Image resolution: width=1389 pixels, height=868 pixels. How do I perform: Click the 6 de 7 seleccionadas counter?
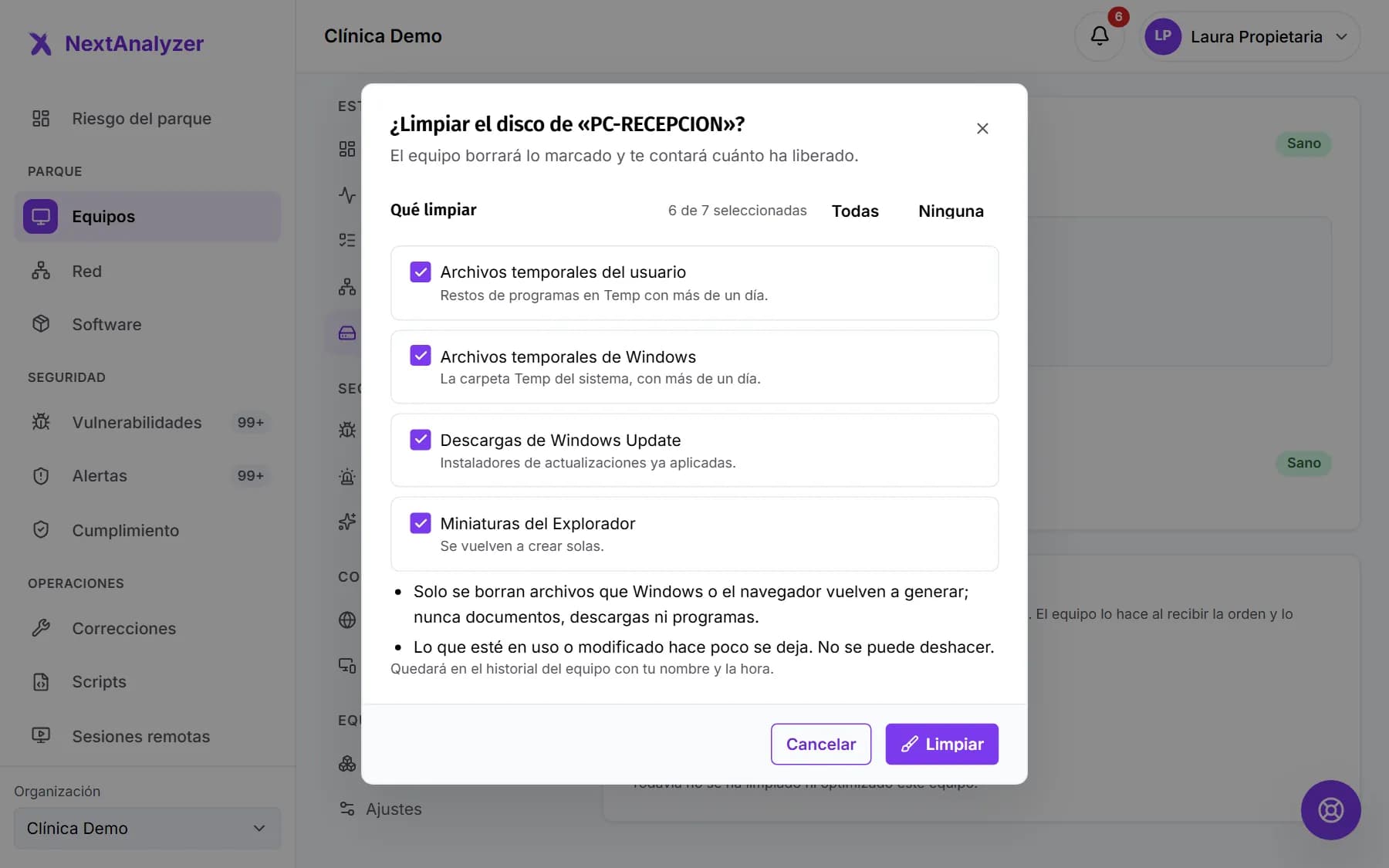tap(737, 211)
